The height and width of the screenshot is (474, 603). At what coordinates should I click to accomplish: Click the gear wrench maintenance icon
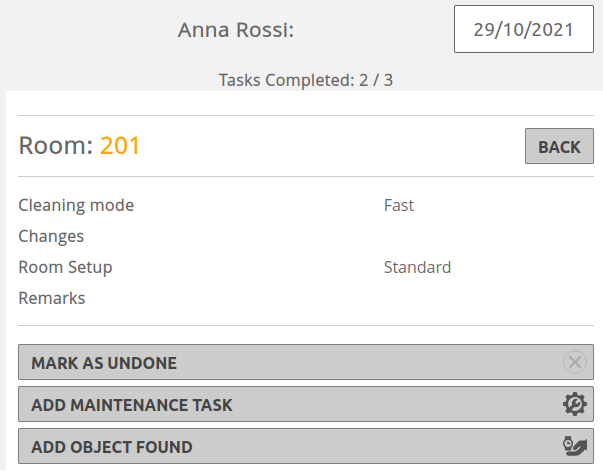[x=575, y=404]
